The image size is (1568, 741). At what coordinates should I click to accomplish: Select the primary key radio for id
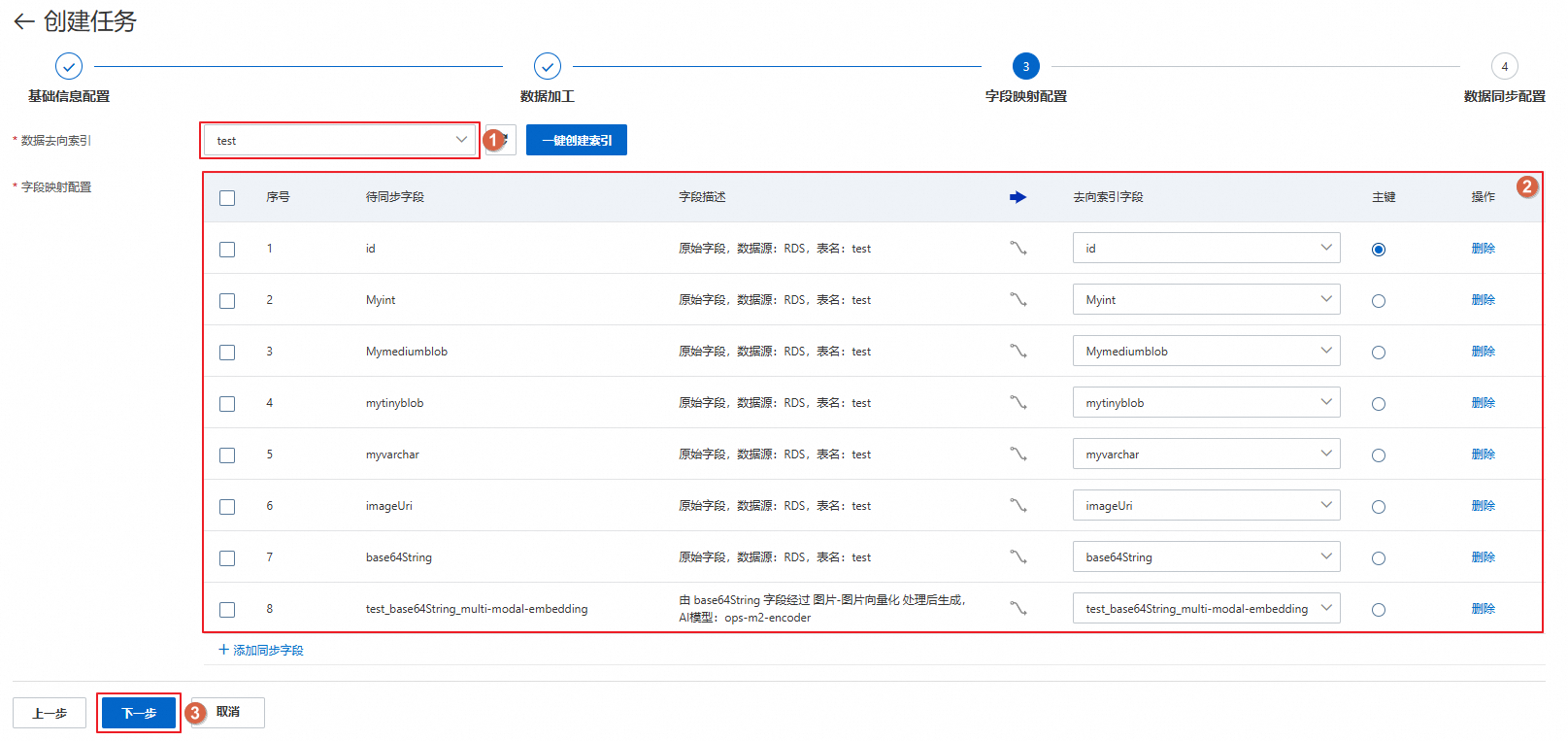pyautogui.click(x=1379, y=250)
